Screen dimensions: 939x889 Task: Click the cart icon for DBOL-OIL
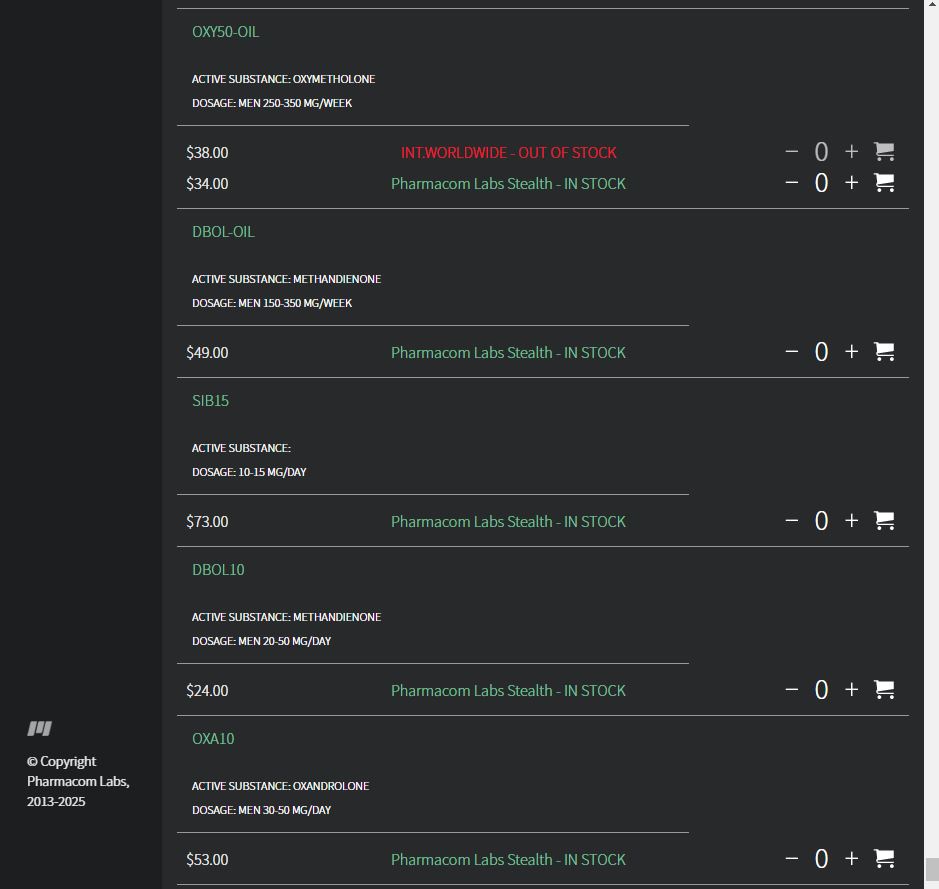pos(884,351)
